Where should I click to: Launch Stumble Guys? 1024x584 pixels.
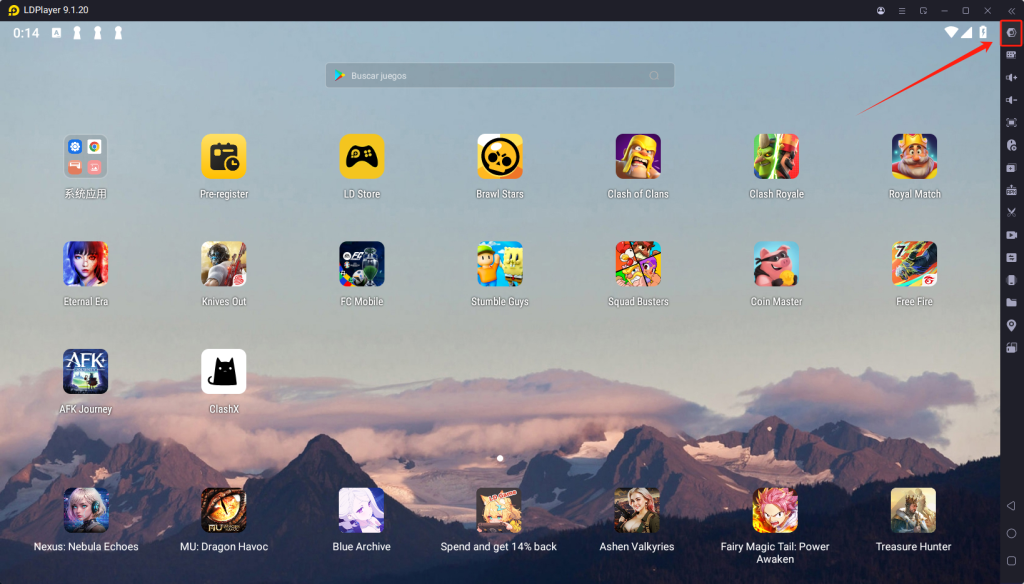pyautogui.click(x=500, y=264)
